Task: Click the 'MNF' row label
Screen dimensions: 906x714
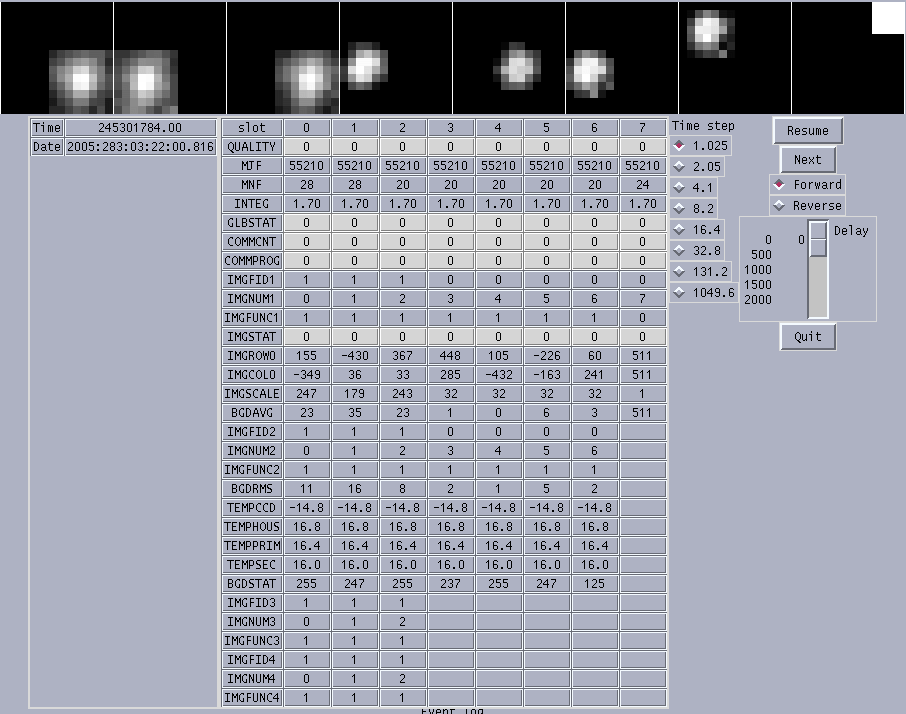Action: [x=252, y=185]
